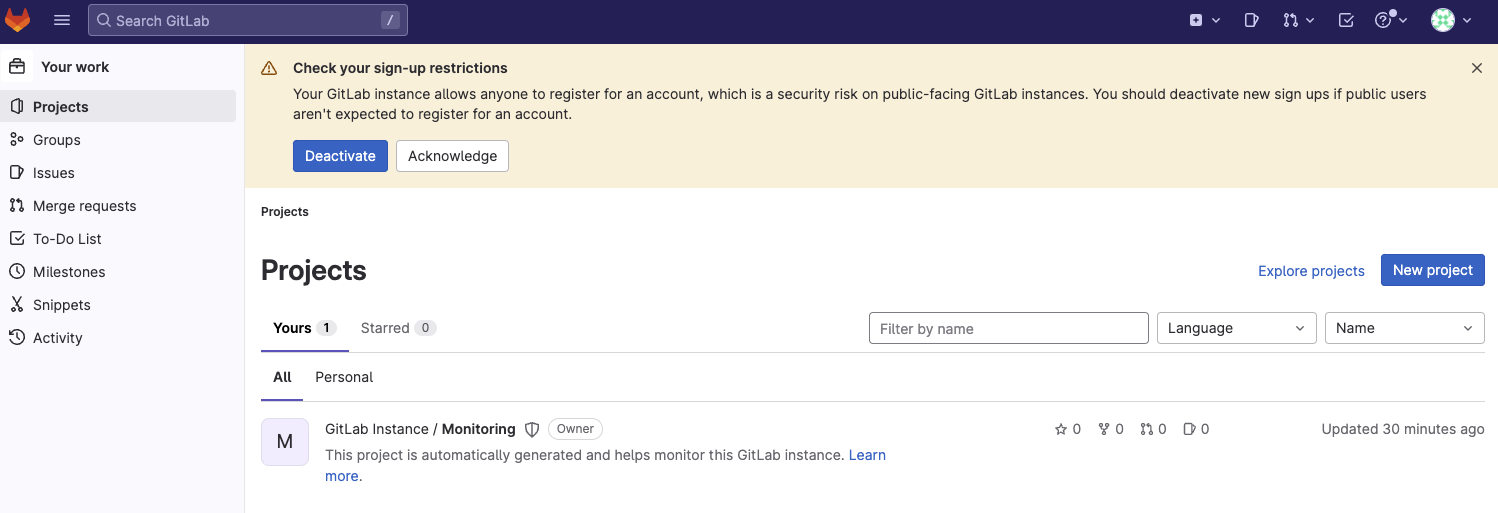Viewport: 1498px width, 513px height.
Task: Open Snippets in the sidebar
Action: click(x=118, y=305)
